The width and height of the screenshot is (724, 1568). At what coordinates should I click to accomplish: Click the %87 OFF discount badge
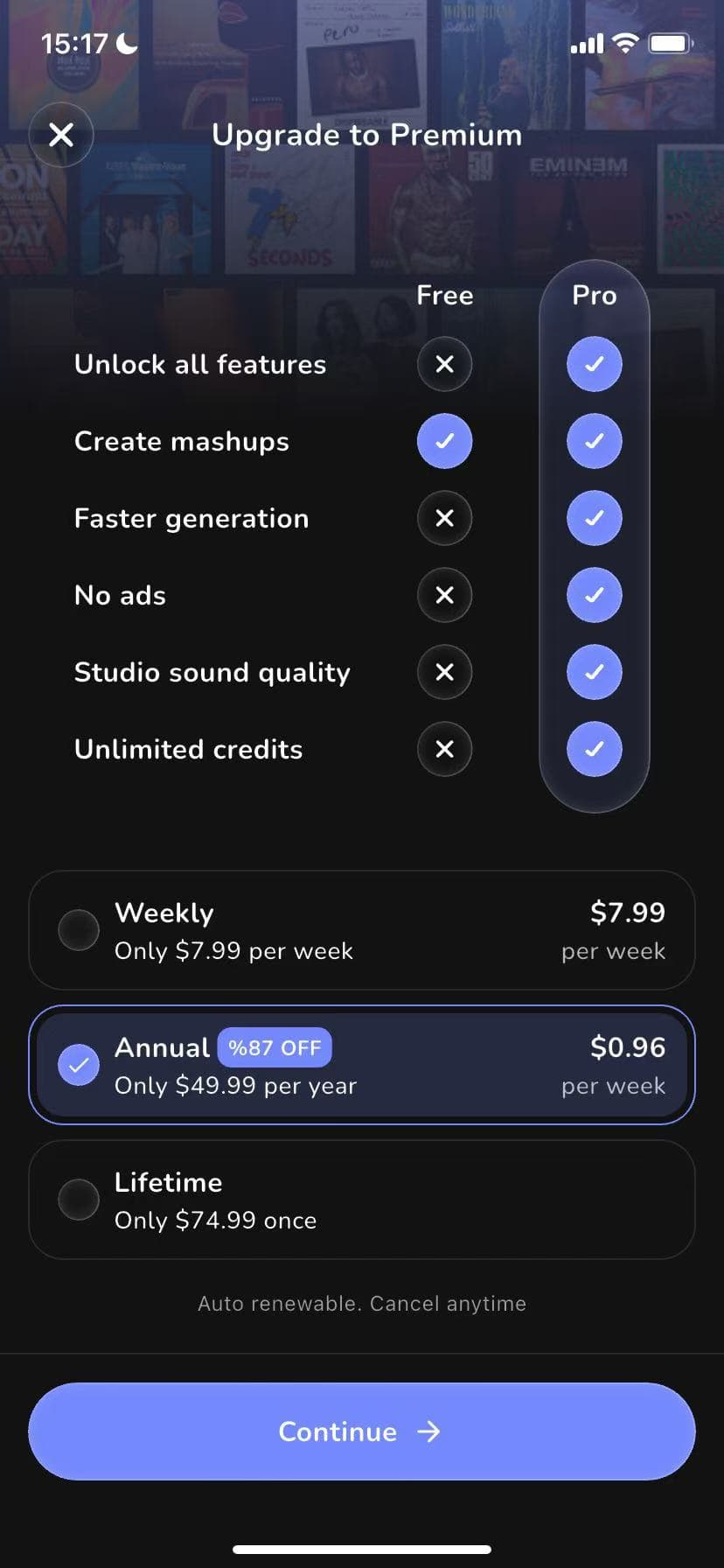pos(275,1047)
